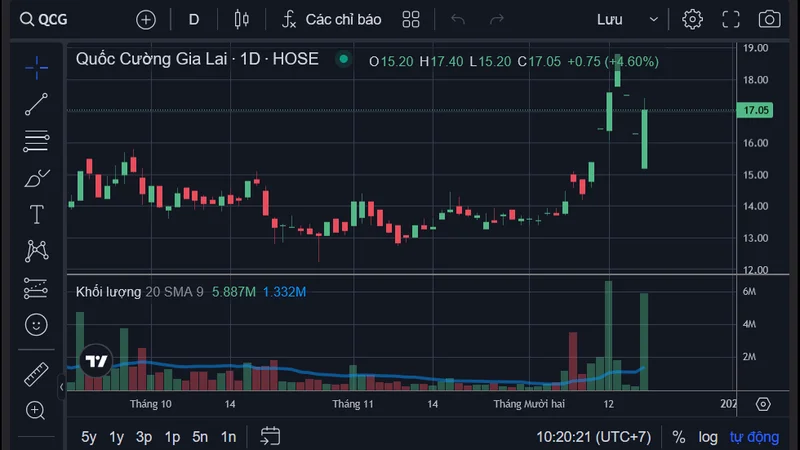Viewport: 800px width, 450px height.
Task: Toggle percent scale
Action: pos(679,437)
